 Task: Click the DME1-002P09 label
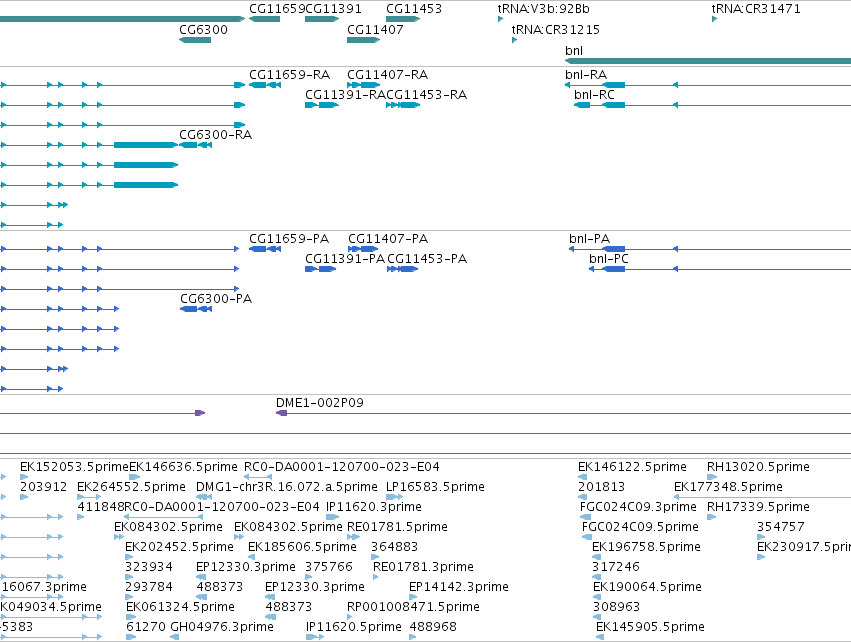point(320,403)
